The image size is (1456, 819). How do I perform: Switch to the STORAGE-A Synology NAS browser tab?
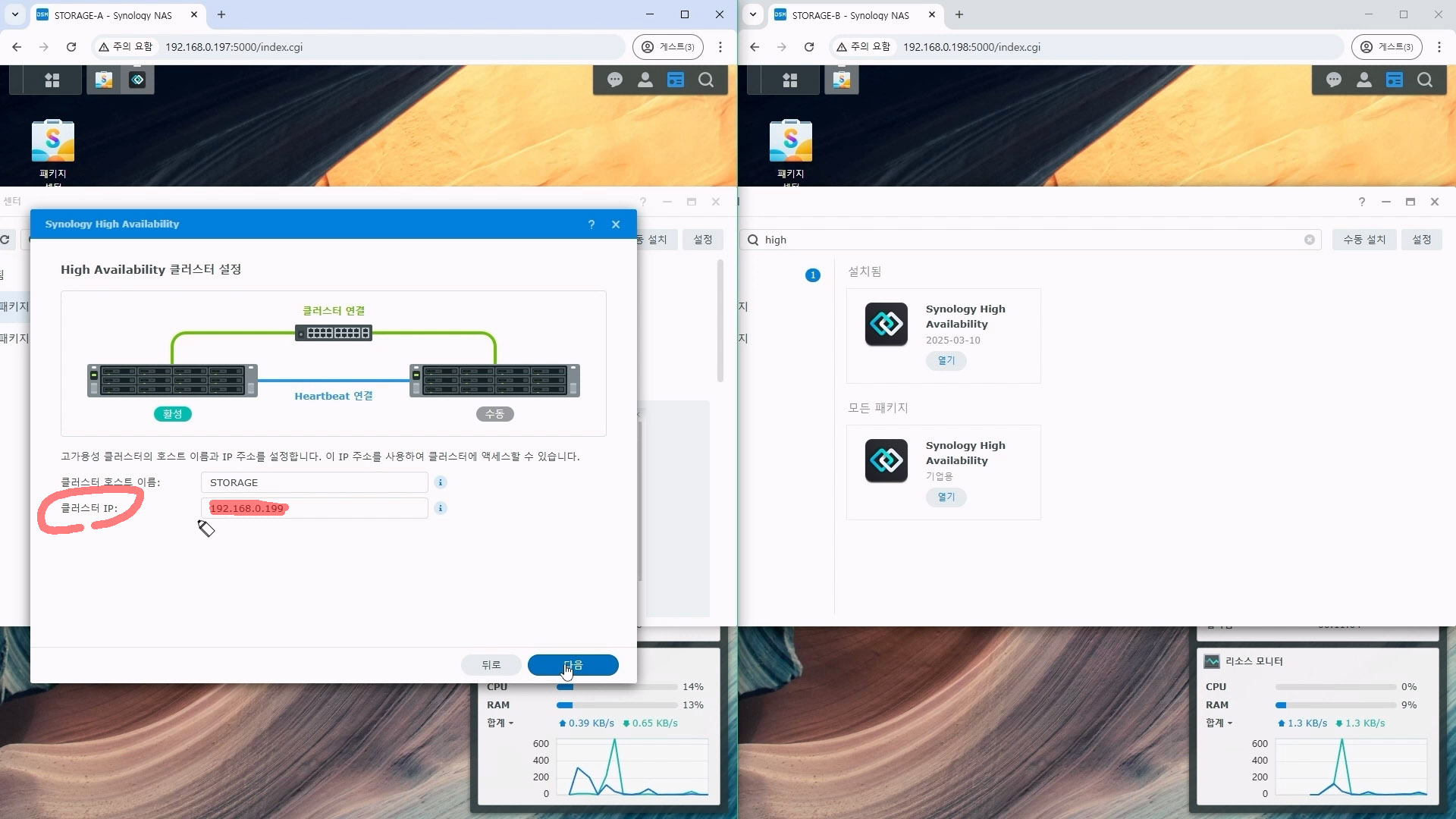pyautogui.click(x=112, y=14)
